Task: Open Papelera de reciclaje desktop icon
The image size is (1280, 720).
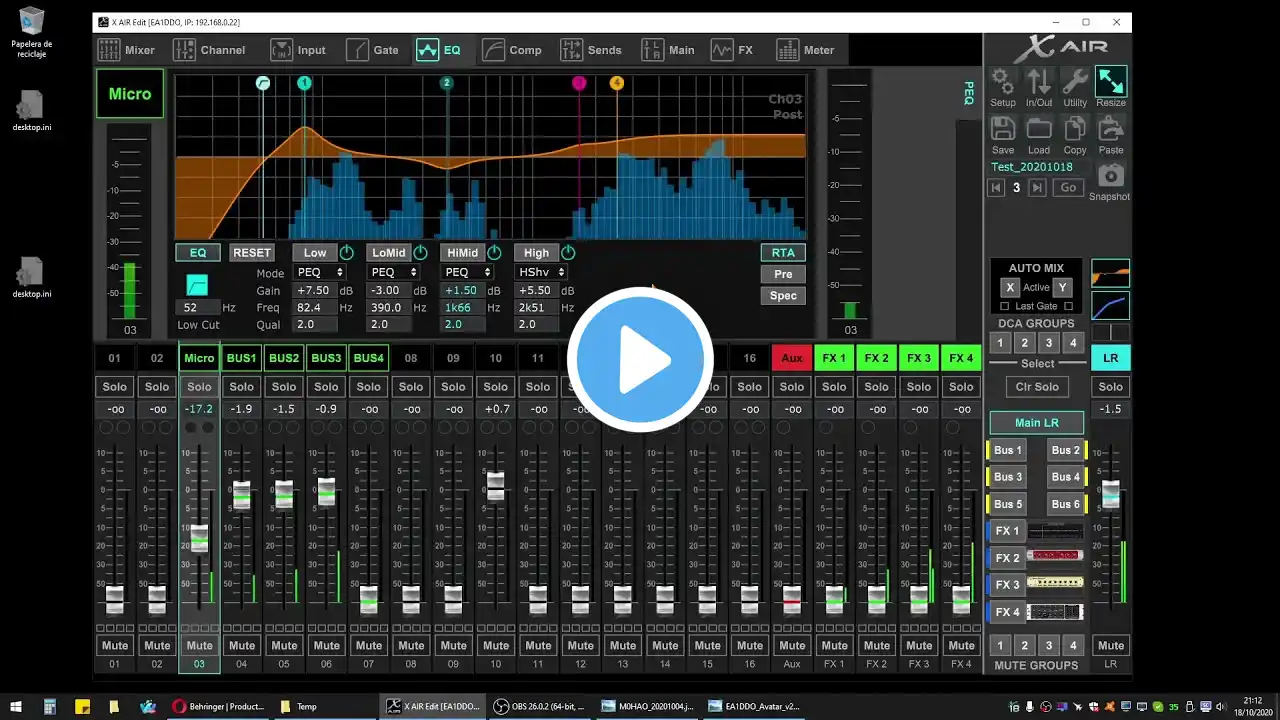Action: tap(32, 32)
